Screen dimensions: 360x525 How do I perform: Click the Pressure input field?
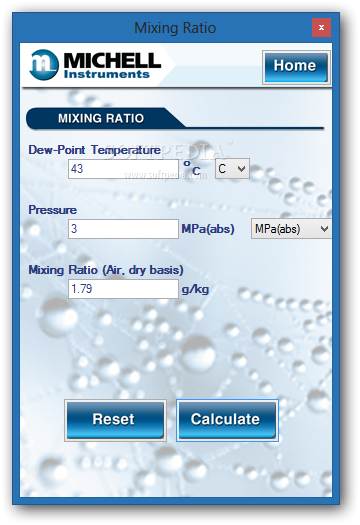click(x=123, y=229)
